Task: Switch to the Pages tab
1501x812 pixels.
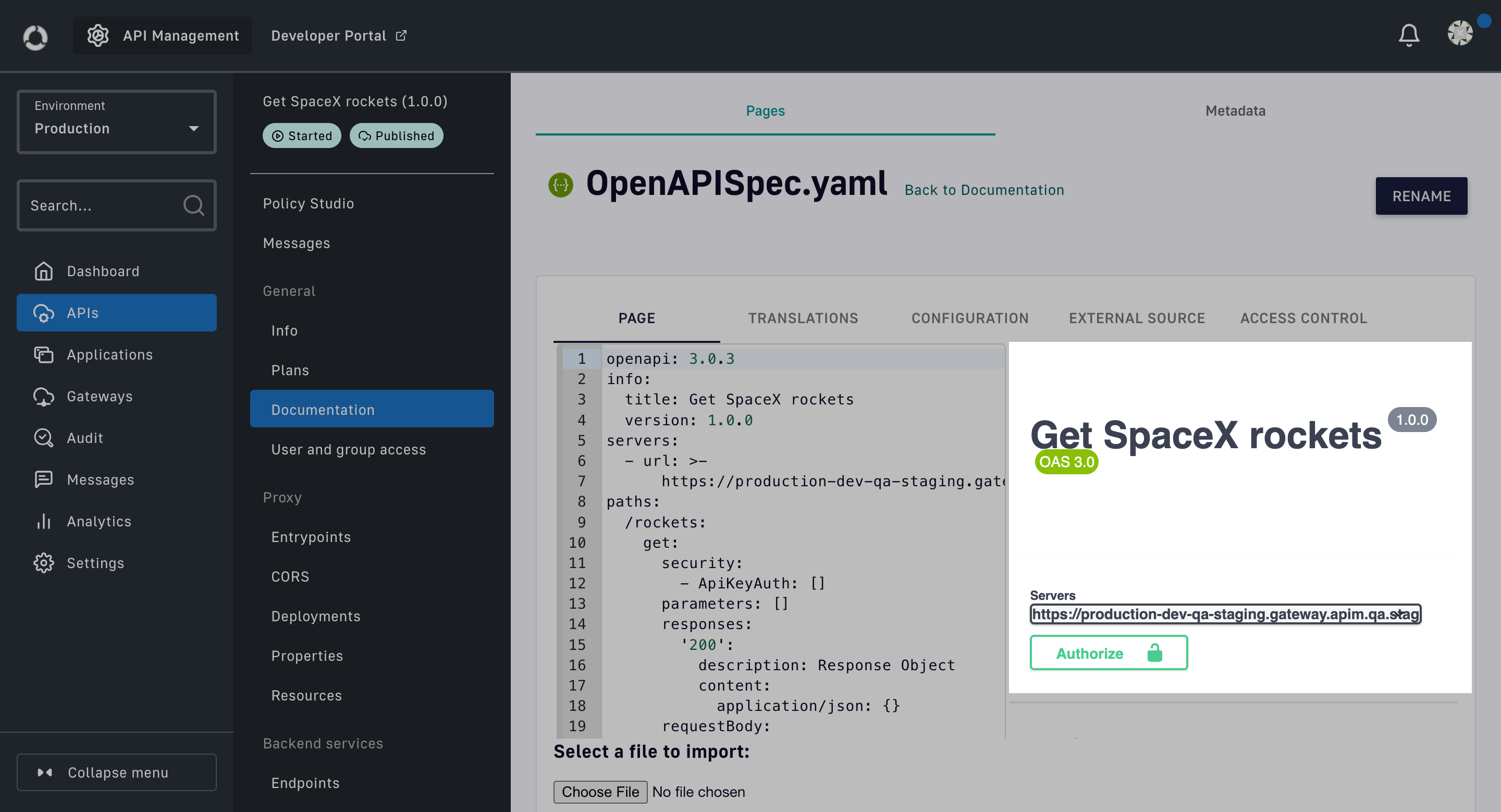Action: [x=765, y=110]
